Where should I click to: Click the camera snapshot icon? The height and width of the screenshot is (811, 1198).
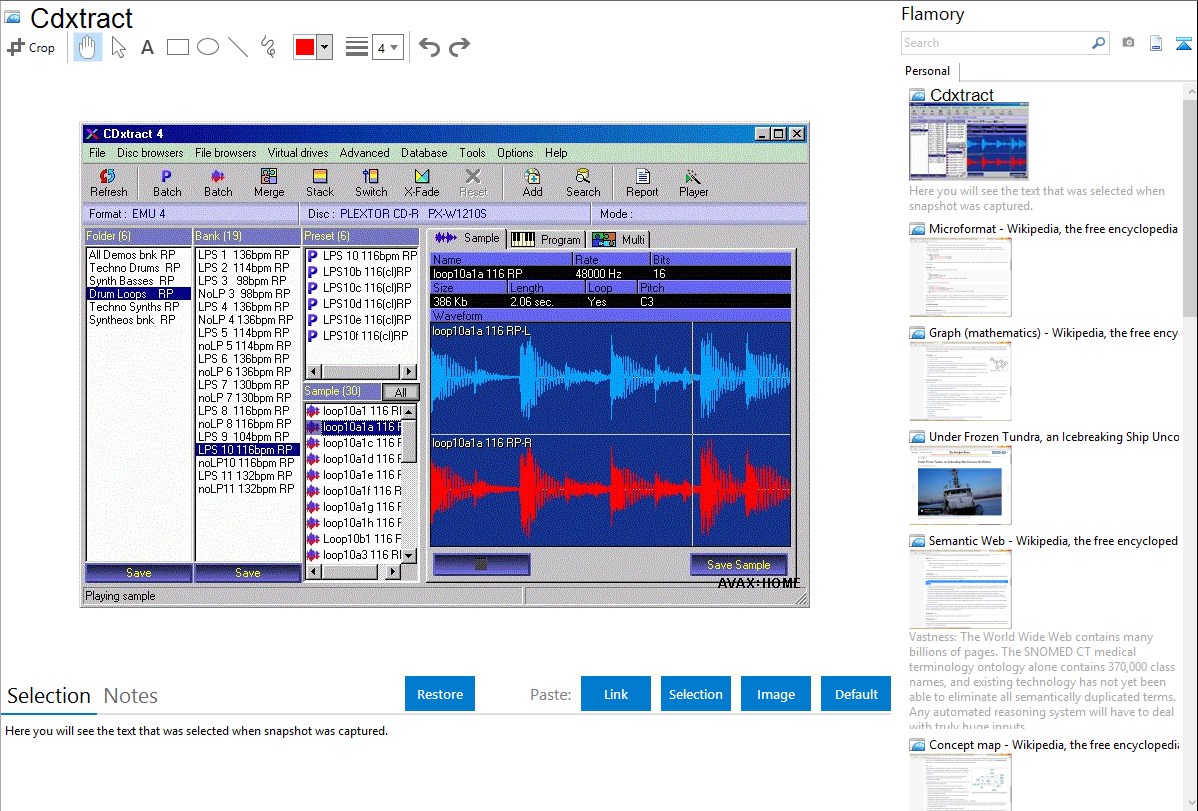point(1128,43)
